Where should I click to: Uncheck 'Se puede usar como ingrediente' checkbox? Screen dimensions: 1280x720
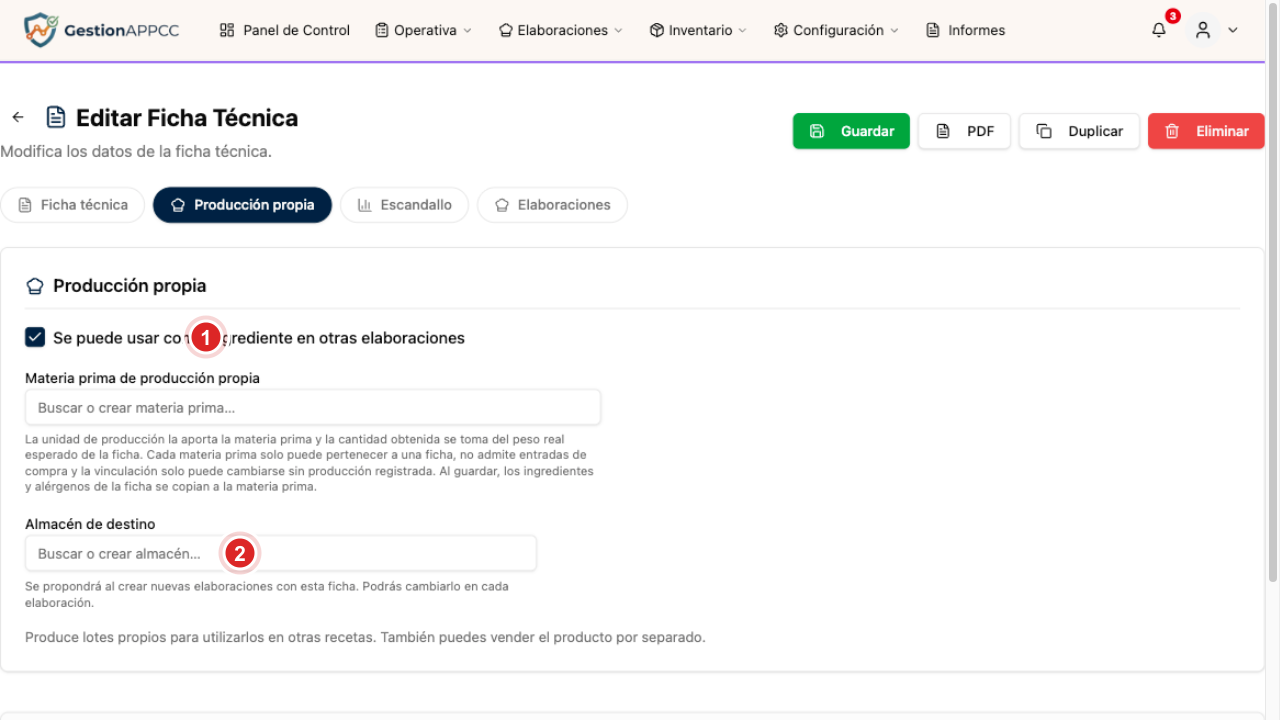point(35,337)
